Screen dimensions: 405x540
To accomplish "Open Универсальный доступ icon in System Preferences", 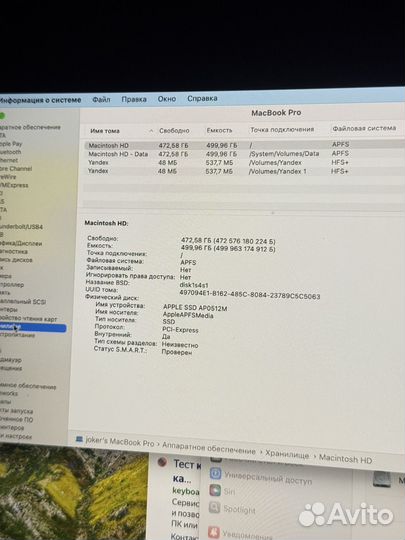I will click(x=216, y=473).
